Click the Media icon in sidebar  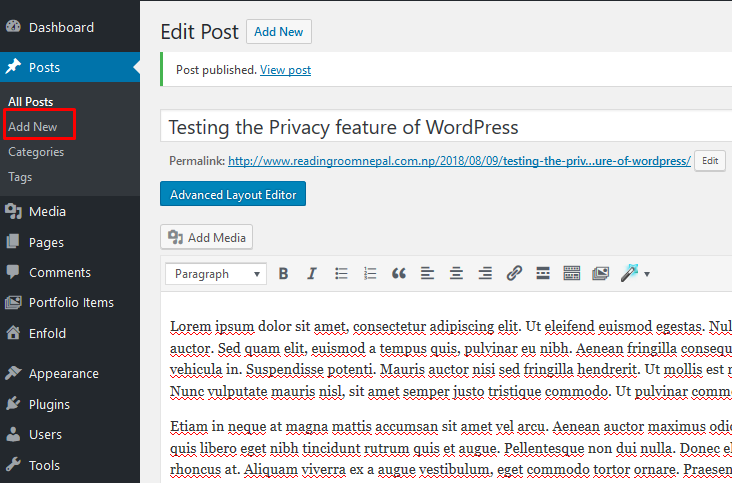[x=13, y=211]
